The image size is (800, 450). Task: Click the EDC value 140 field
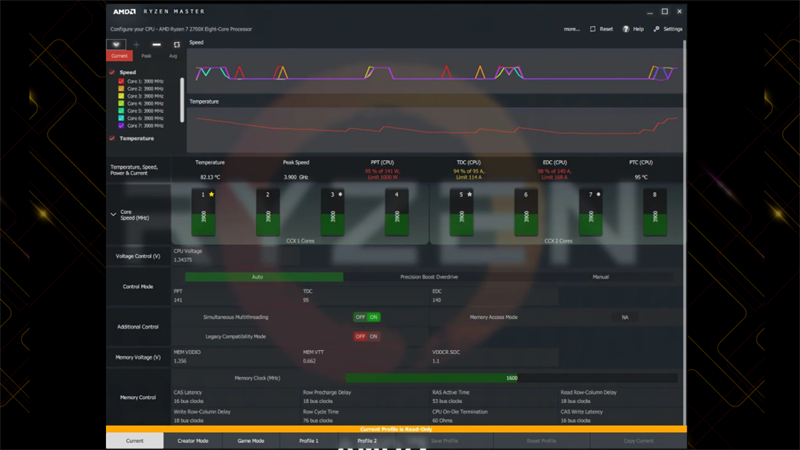437,300
